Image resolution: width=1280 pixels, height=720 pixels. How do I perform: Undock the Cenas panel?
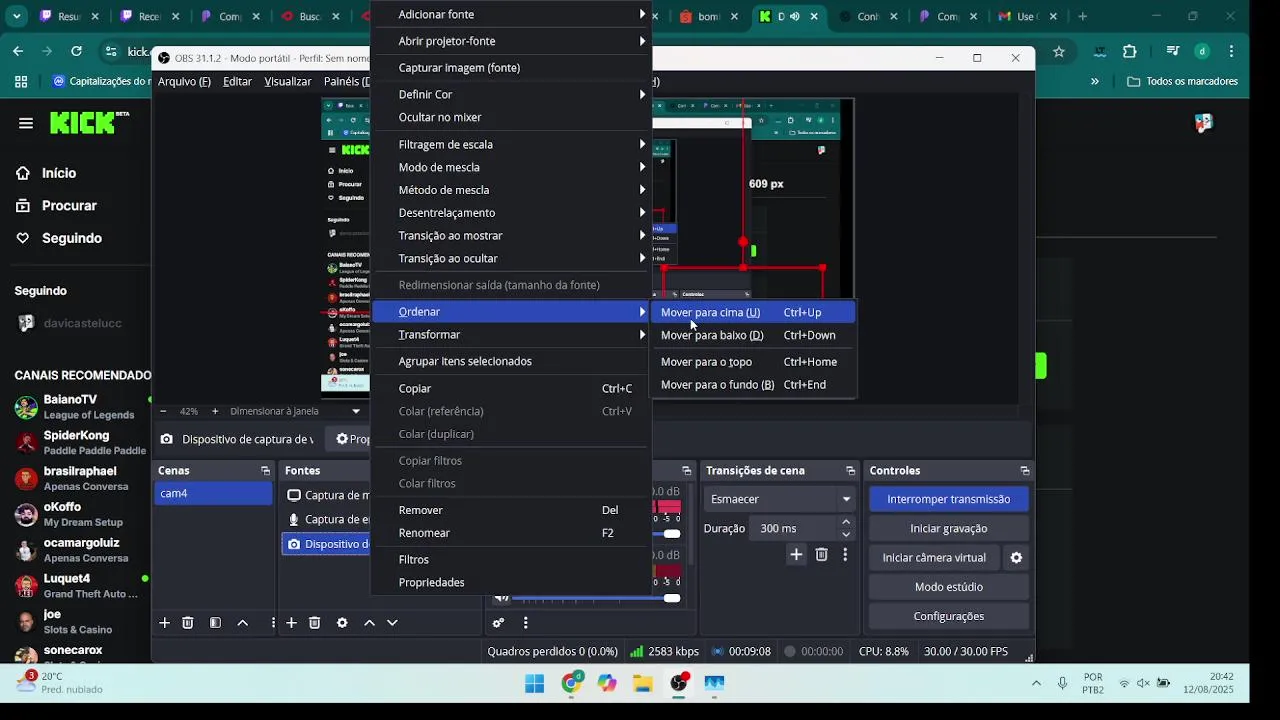coord(265,471)
